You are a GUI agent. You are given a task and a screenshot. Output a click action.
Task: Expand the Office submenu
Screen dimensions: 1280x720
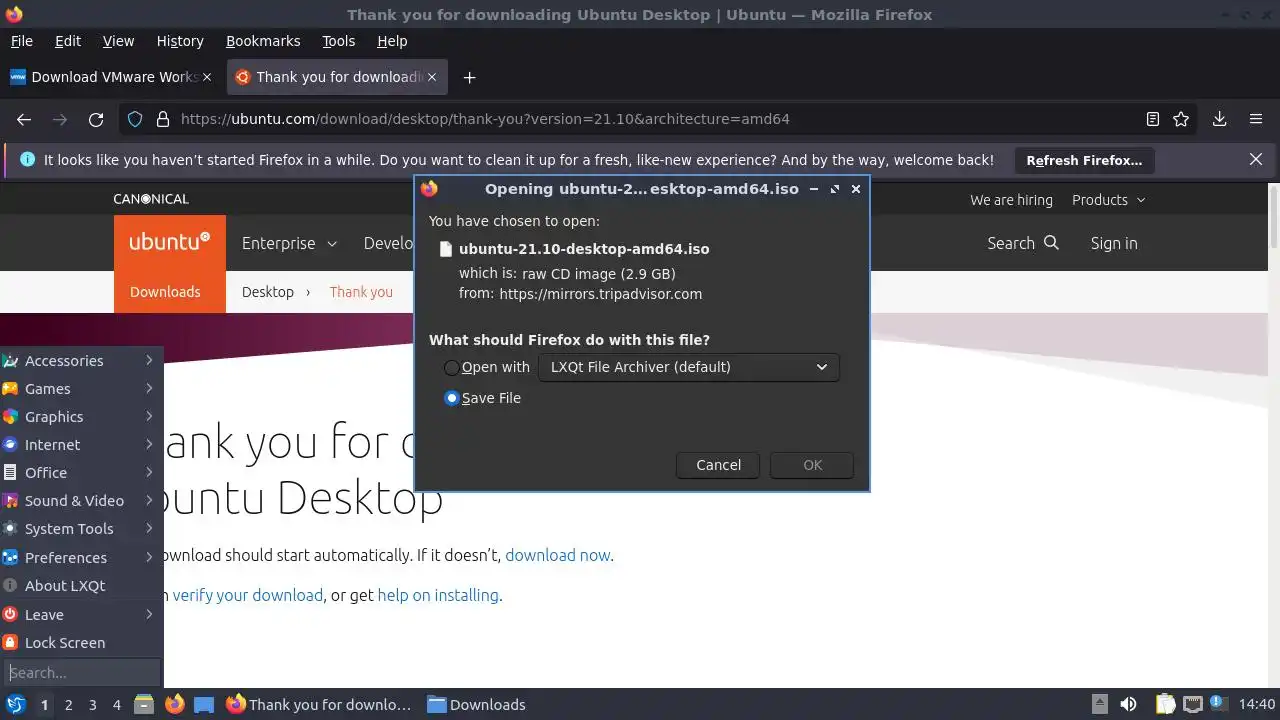(x=82, y=473)
